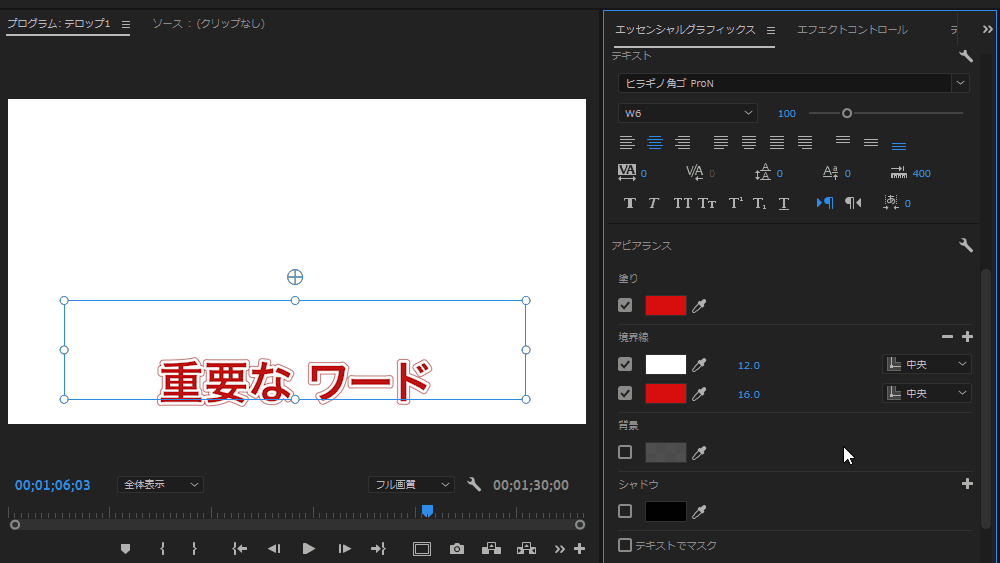Export frame with camera icon
Screen dimensions: 1000x563
point(457,549)
